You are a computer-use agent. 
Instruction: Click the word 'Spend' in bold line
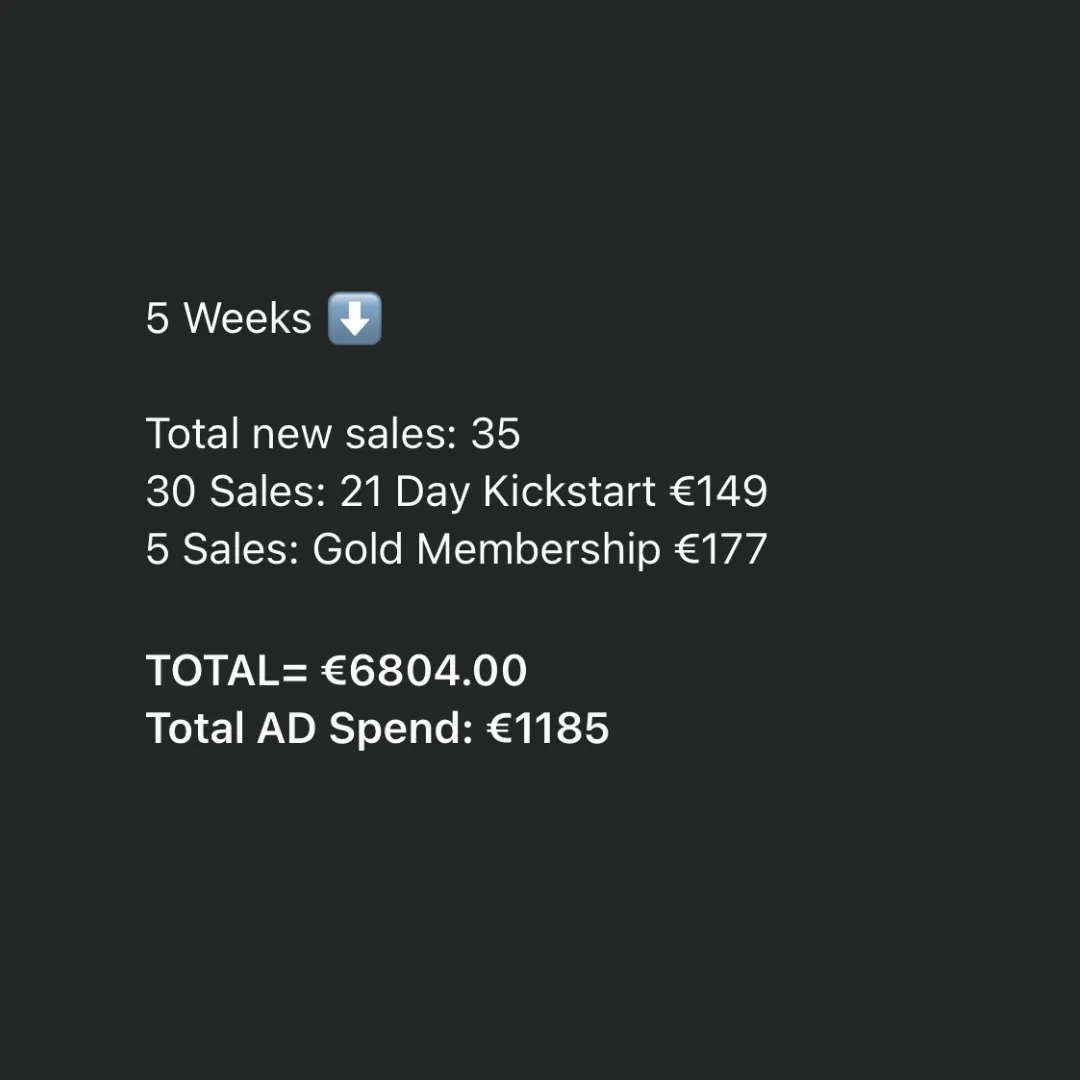(400, 728)
